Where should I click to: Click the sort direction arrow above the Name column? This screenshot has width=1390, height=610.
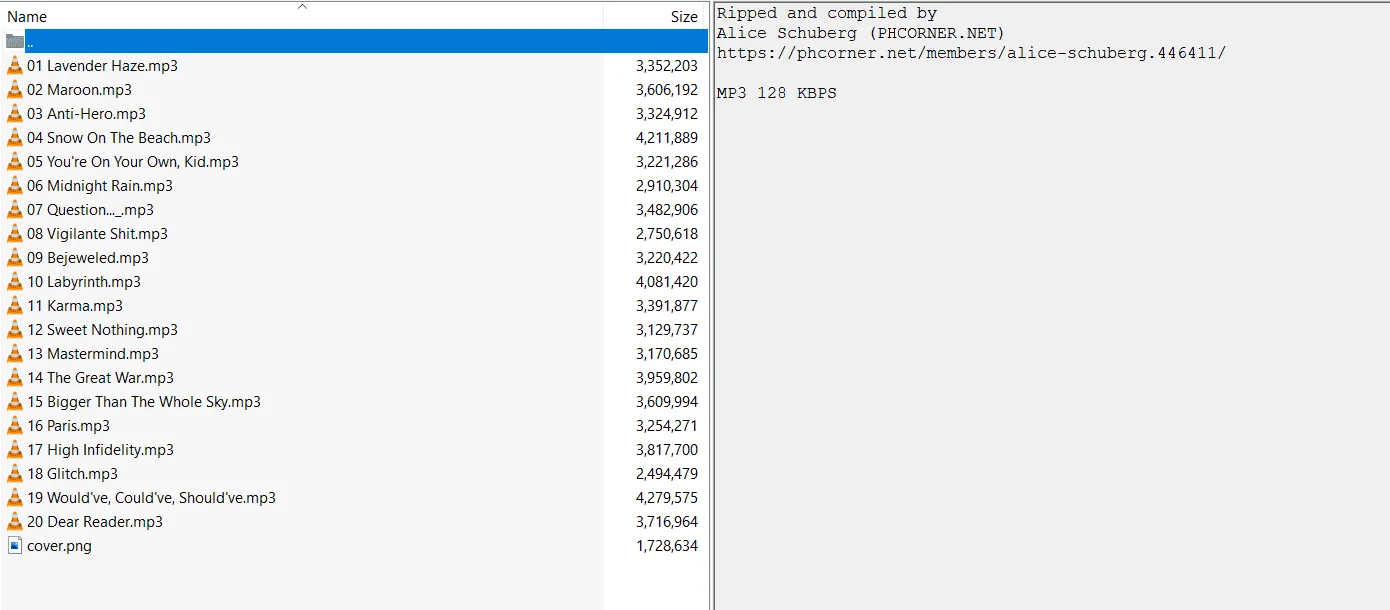tap(302, 6)
